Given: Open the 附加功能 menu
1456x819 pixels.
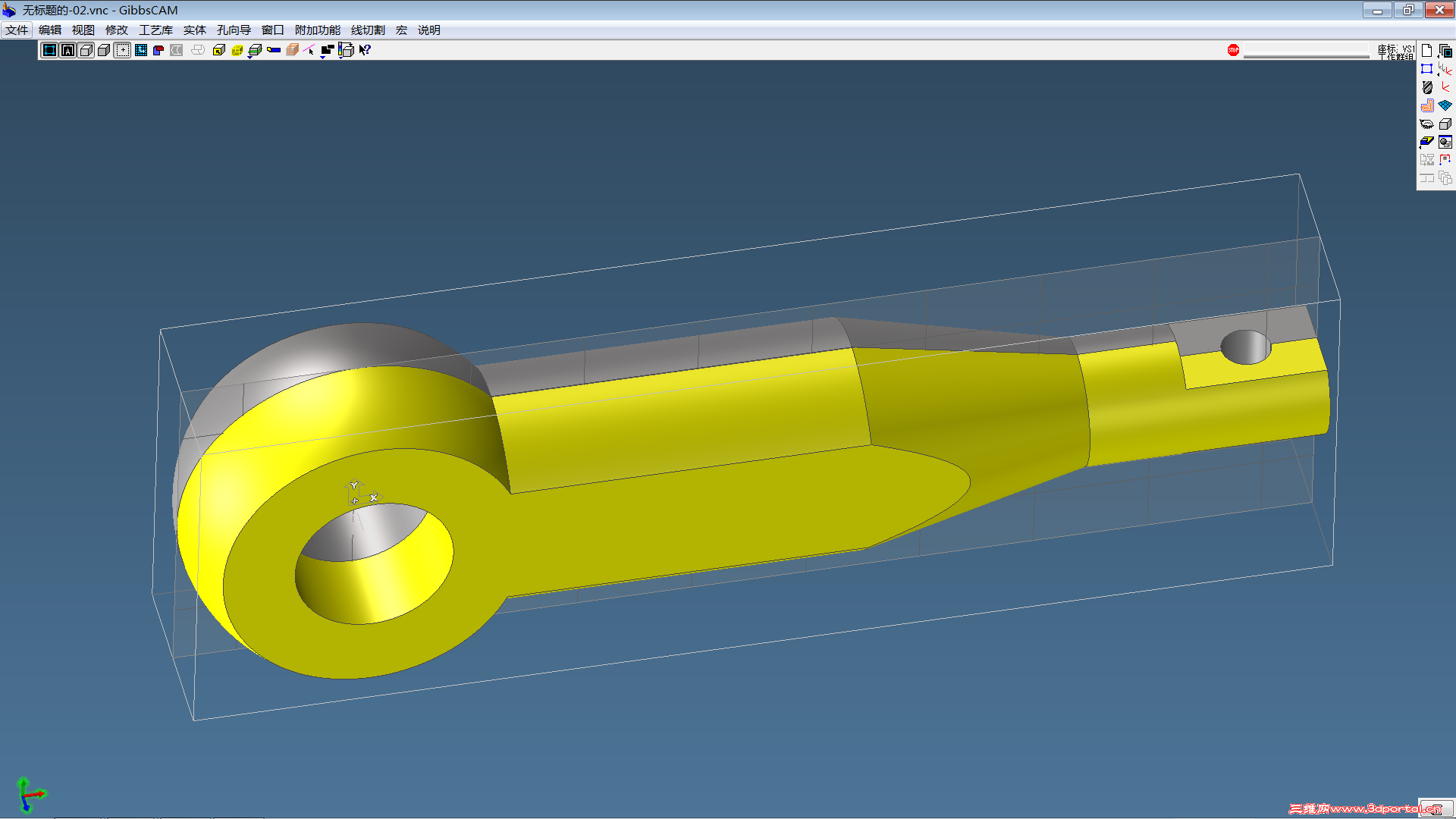Looking at the screenshot, I should coord(318,30).
